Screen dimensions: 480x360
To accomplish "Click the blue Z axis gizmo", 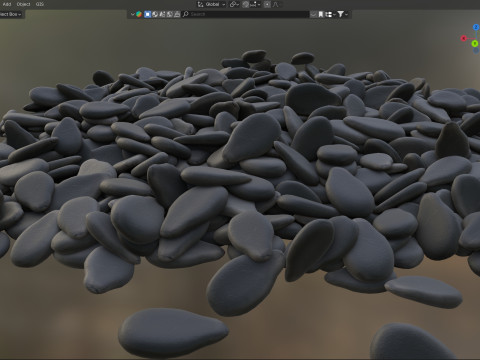I will click(476, 27).
